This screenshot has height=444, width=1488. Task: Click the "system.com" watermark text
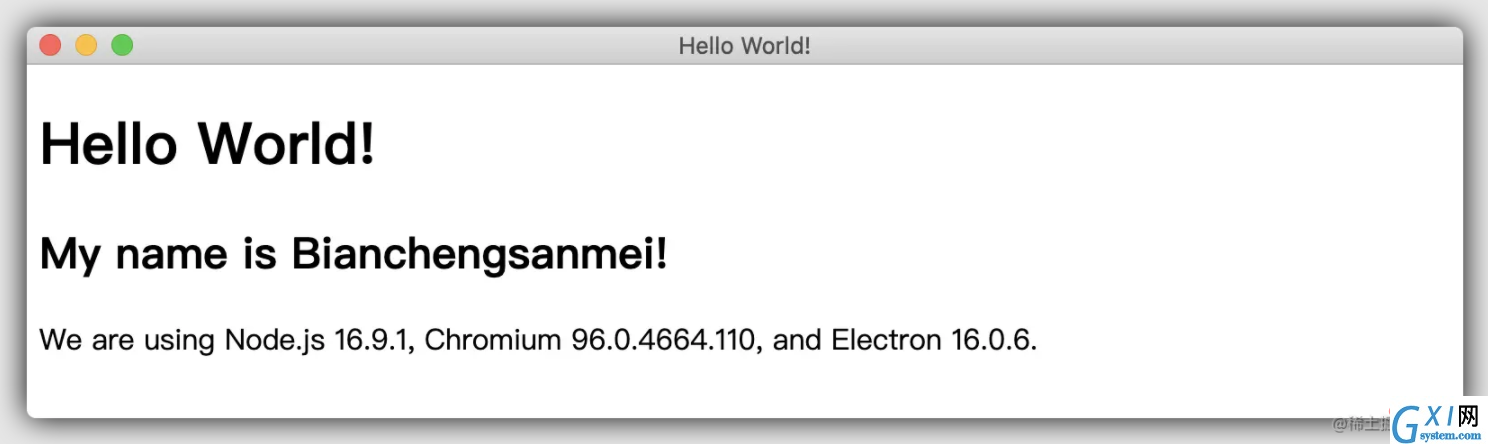(1452, 436)
